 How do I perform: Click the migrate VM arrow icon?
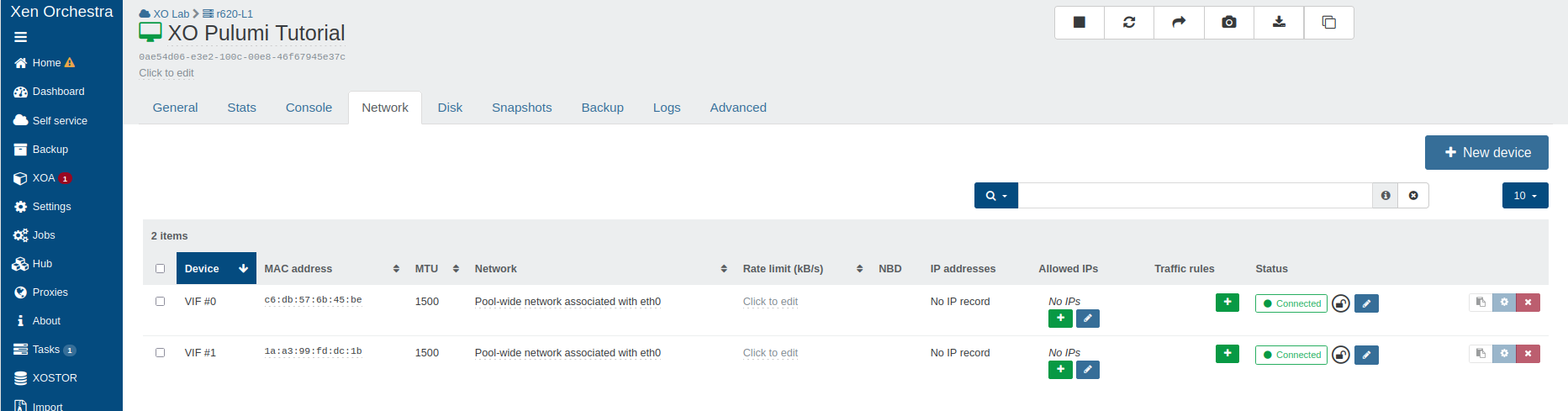[x=1179, y=23]
